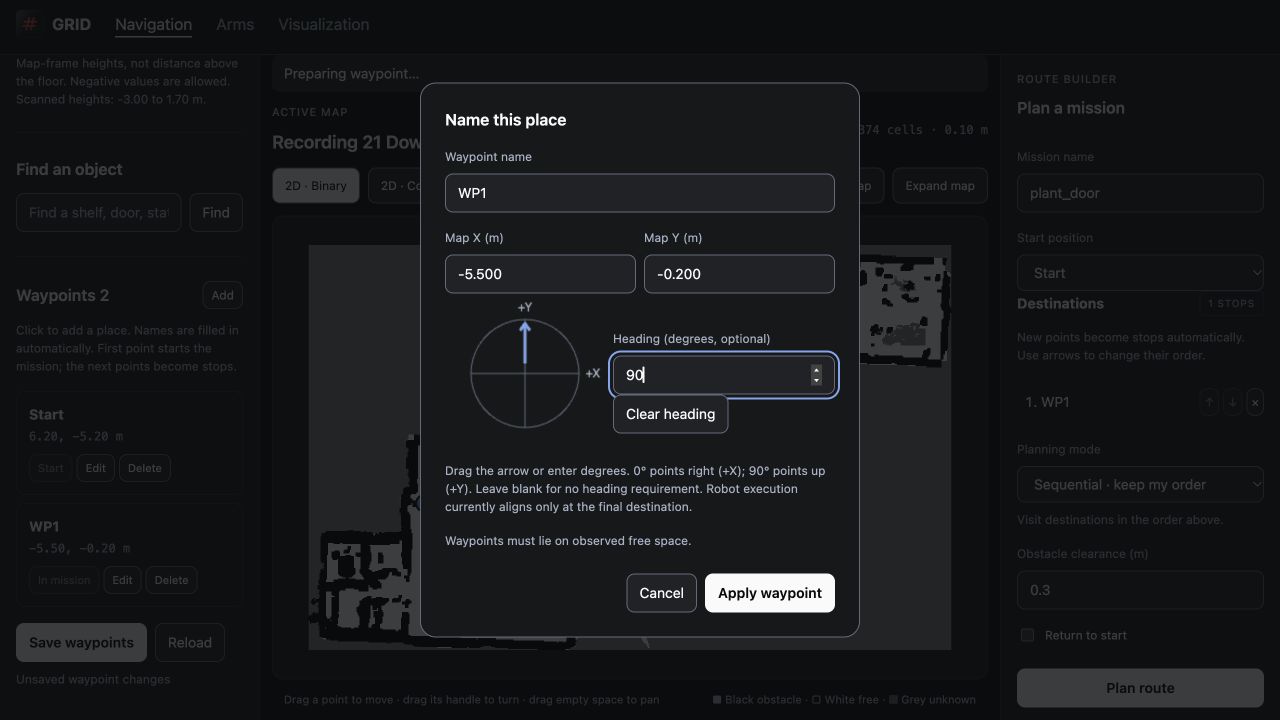Edit the WP1 waypoint card
This screenshot has height=720, width=1280.
[x=122, y=580]
